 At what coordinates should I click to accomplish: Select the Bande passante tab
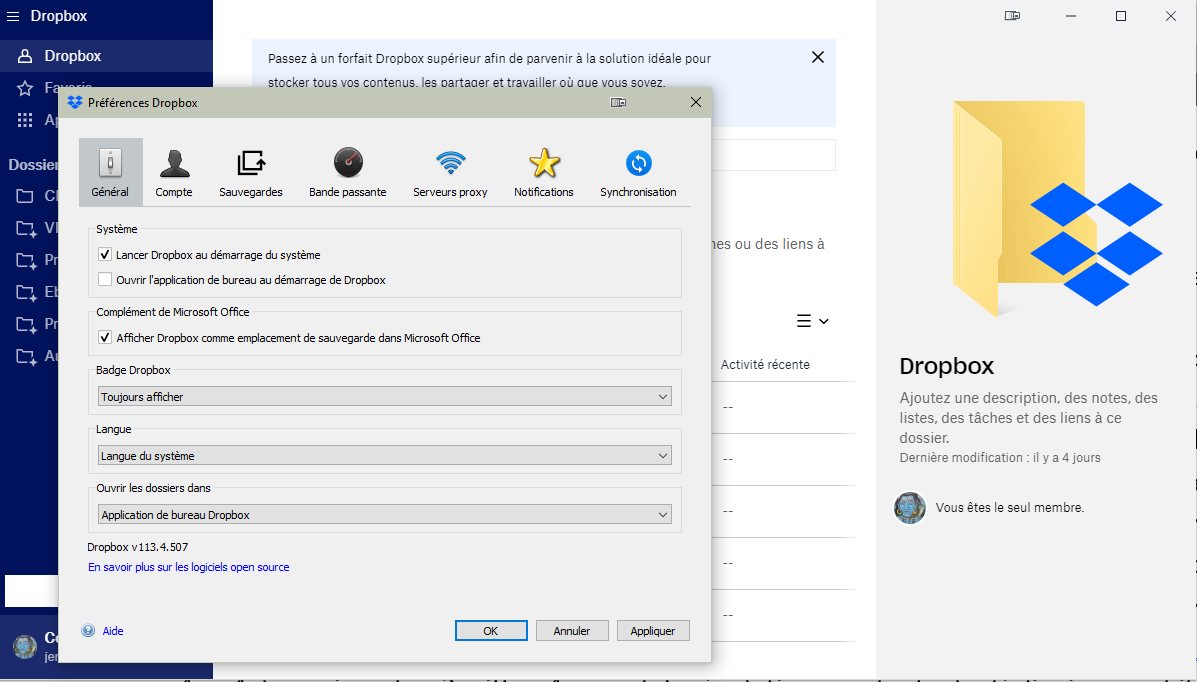point(347,172)
